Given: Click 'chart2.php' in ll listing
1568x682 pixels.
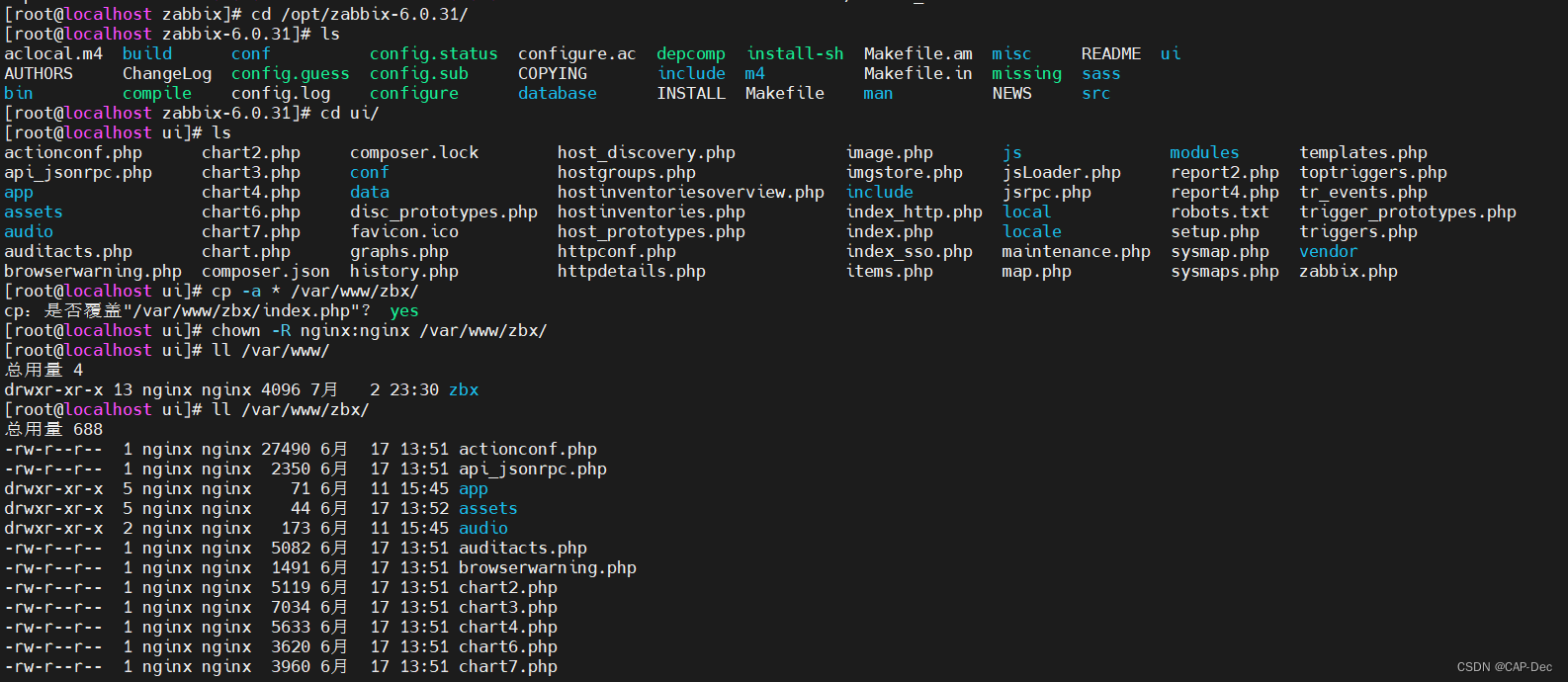Looking at the screenshot, I should pos(508,587).
